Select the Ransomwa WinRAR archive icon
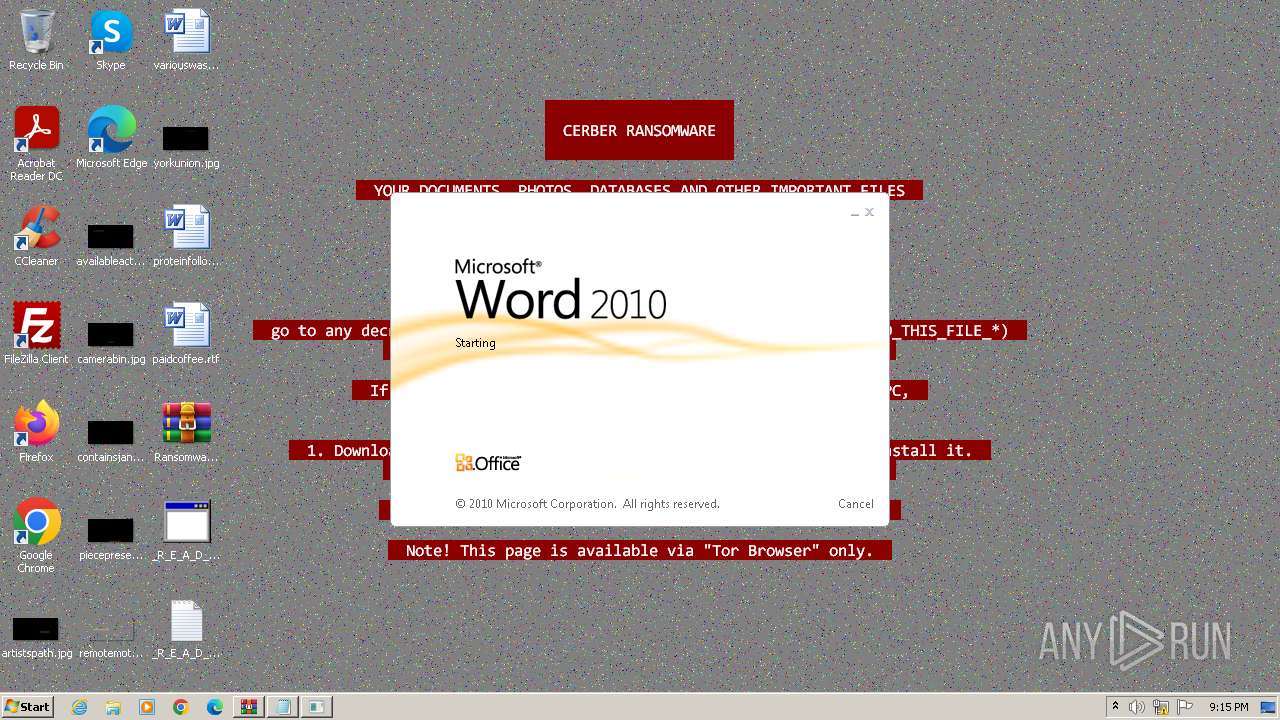This screenshot has height=720, width=1280. (186, 433)
